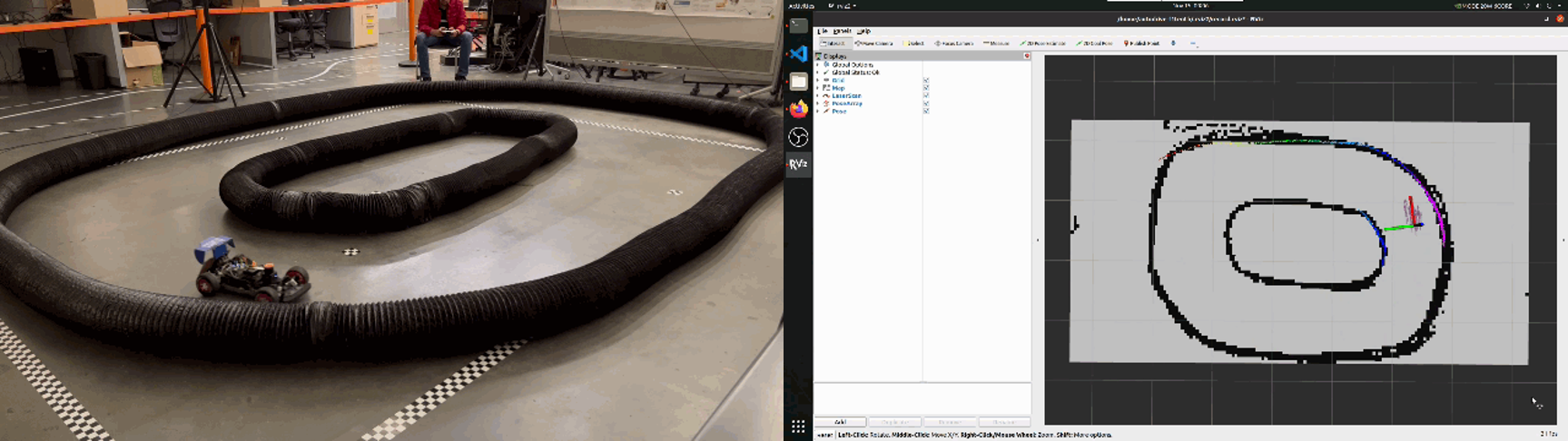This screenshot has width=1568, height=441.
Task: Pick the Measure tool in toolbar
Action: (996, 43)
